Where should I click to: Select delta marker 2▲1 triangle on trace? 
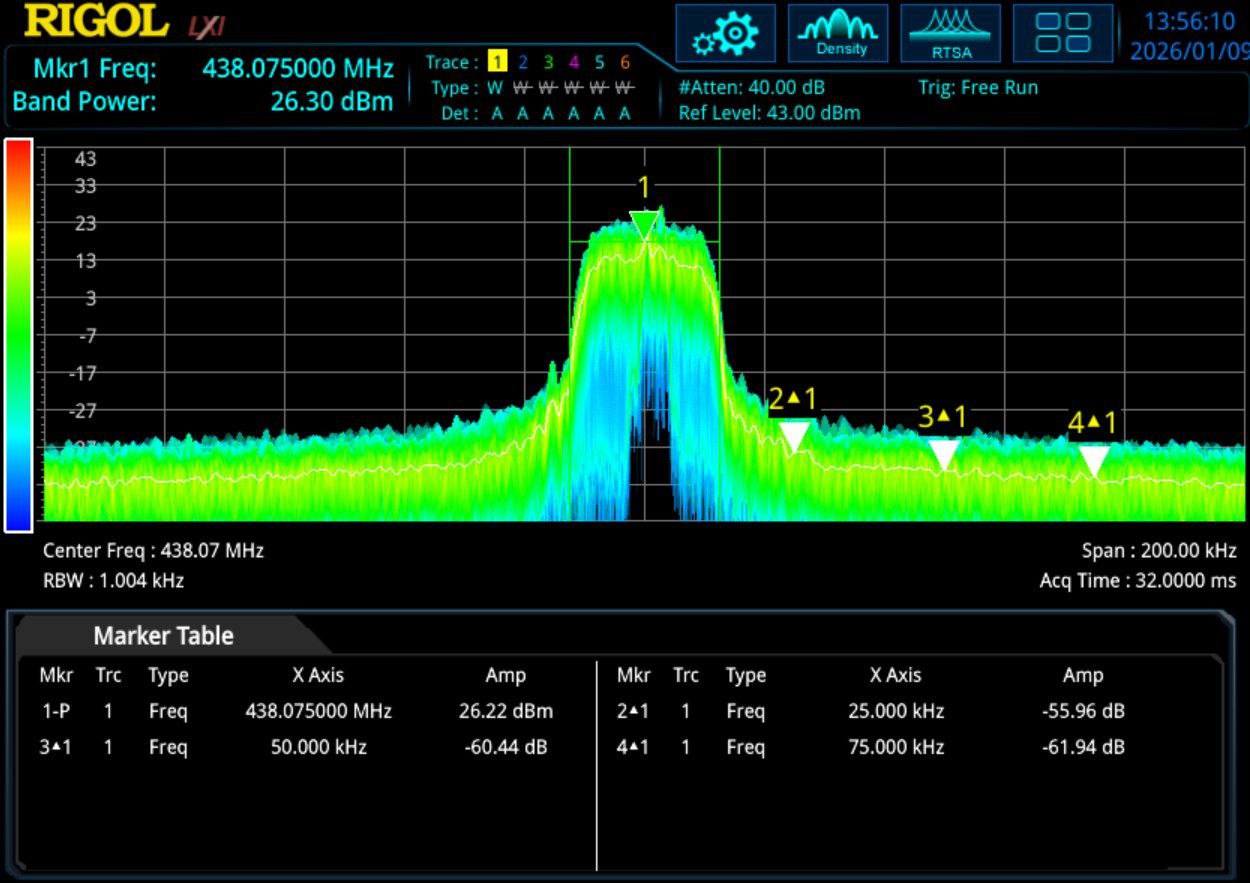pos(794,437)
